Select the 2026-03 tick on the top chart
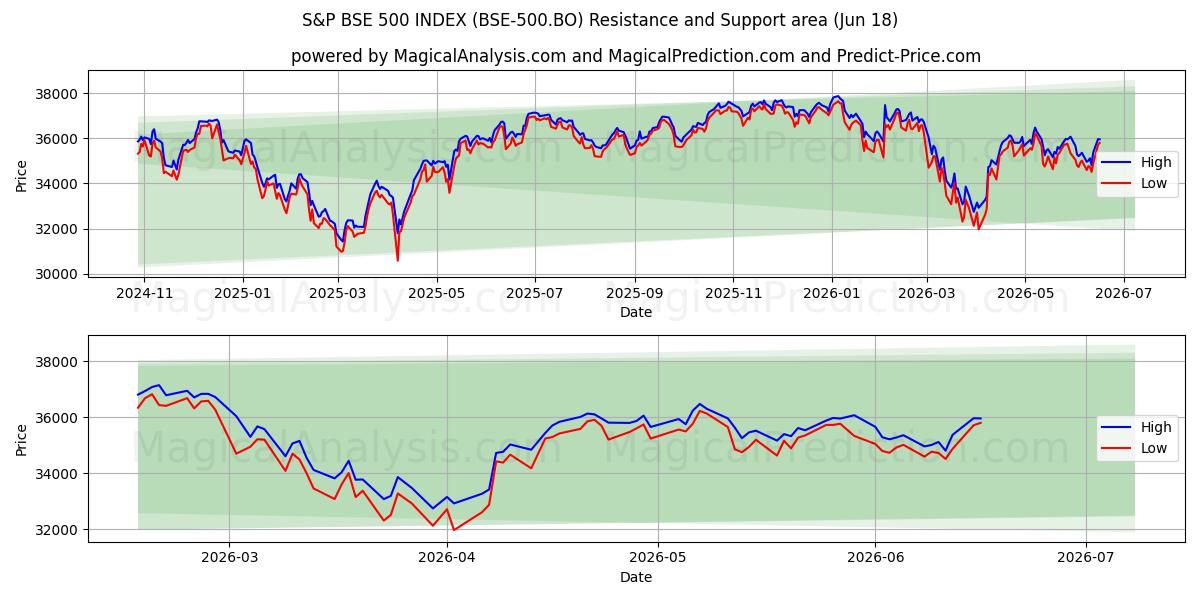The width and height of the screenshot is (1200, 600). pyautogui.click(x=926, y=294)
